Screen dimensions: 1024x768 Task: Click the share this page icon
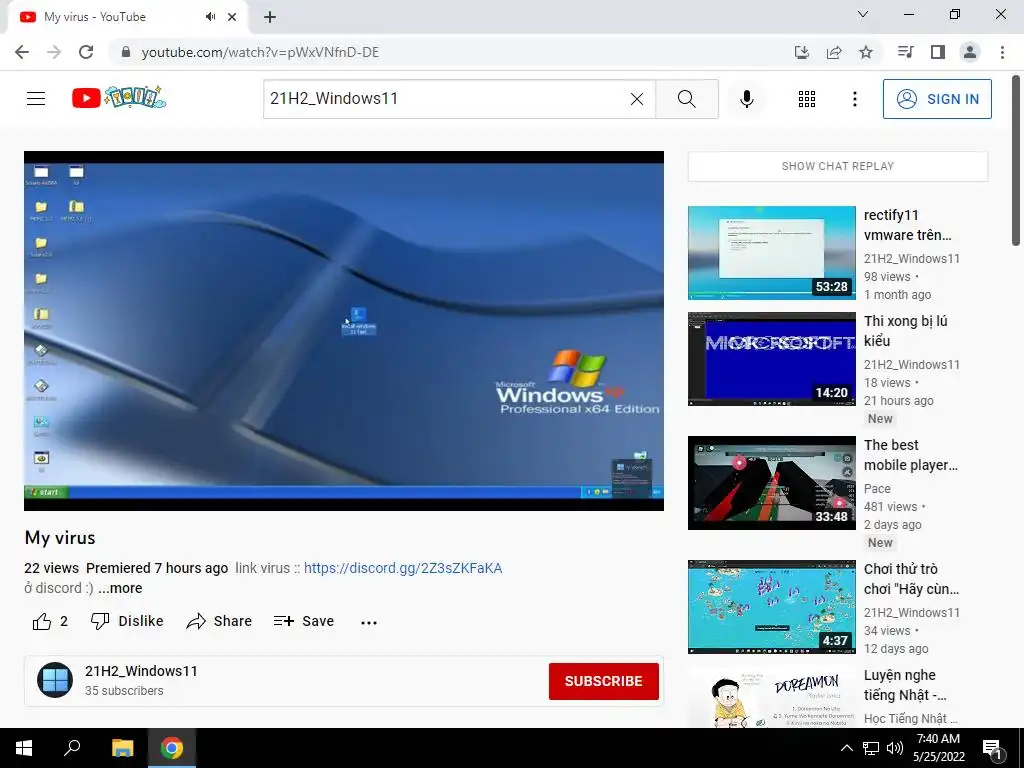834,52
